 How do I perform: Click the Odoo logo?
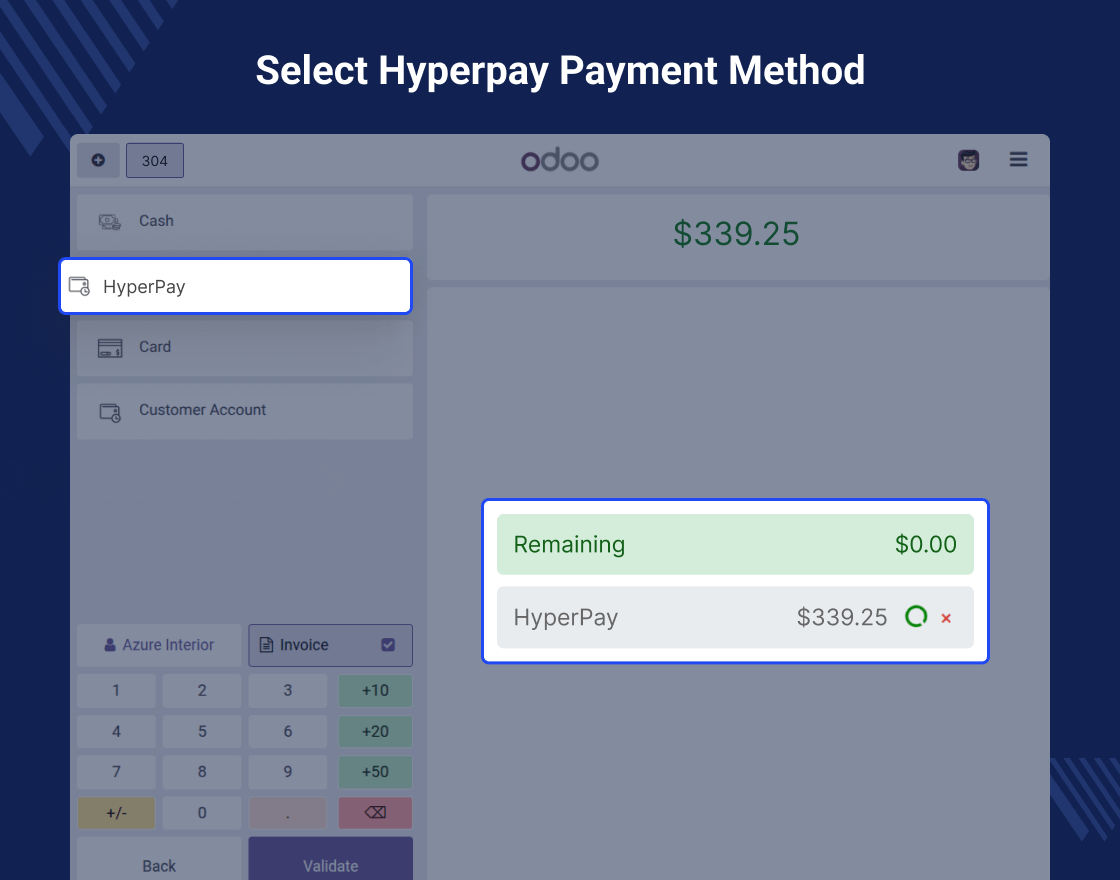coord(560,160)
